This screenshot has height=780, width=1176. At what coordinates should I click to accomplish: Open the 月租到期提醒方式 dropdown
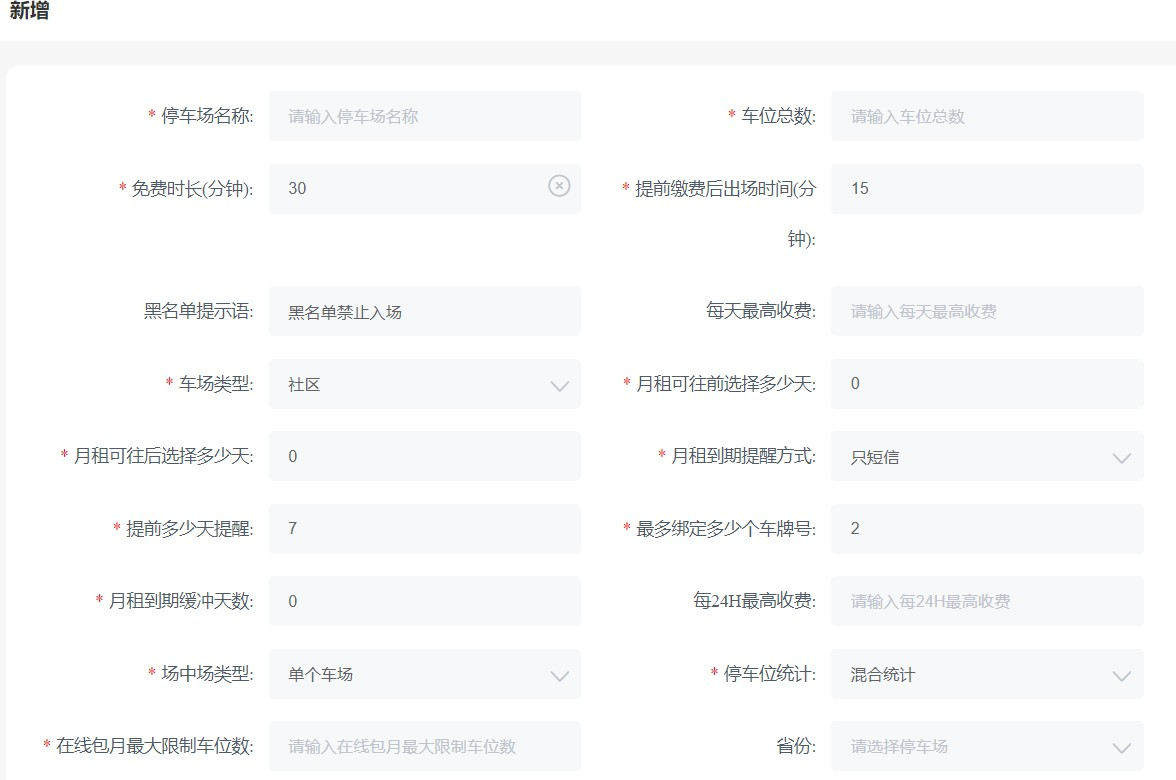coord(1121,458)
